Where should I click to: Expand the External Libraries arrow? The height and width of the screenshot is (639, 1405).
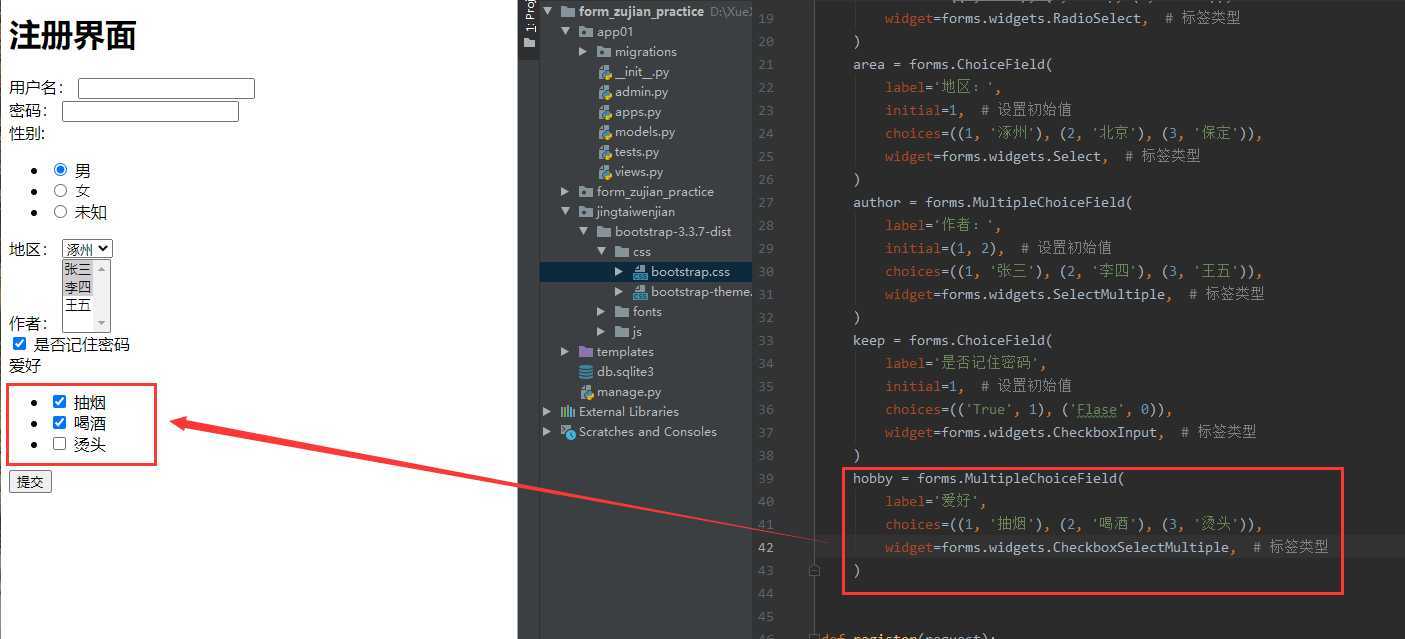pyautogui.click(x=548, y=412)
